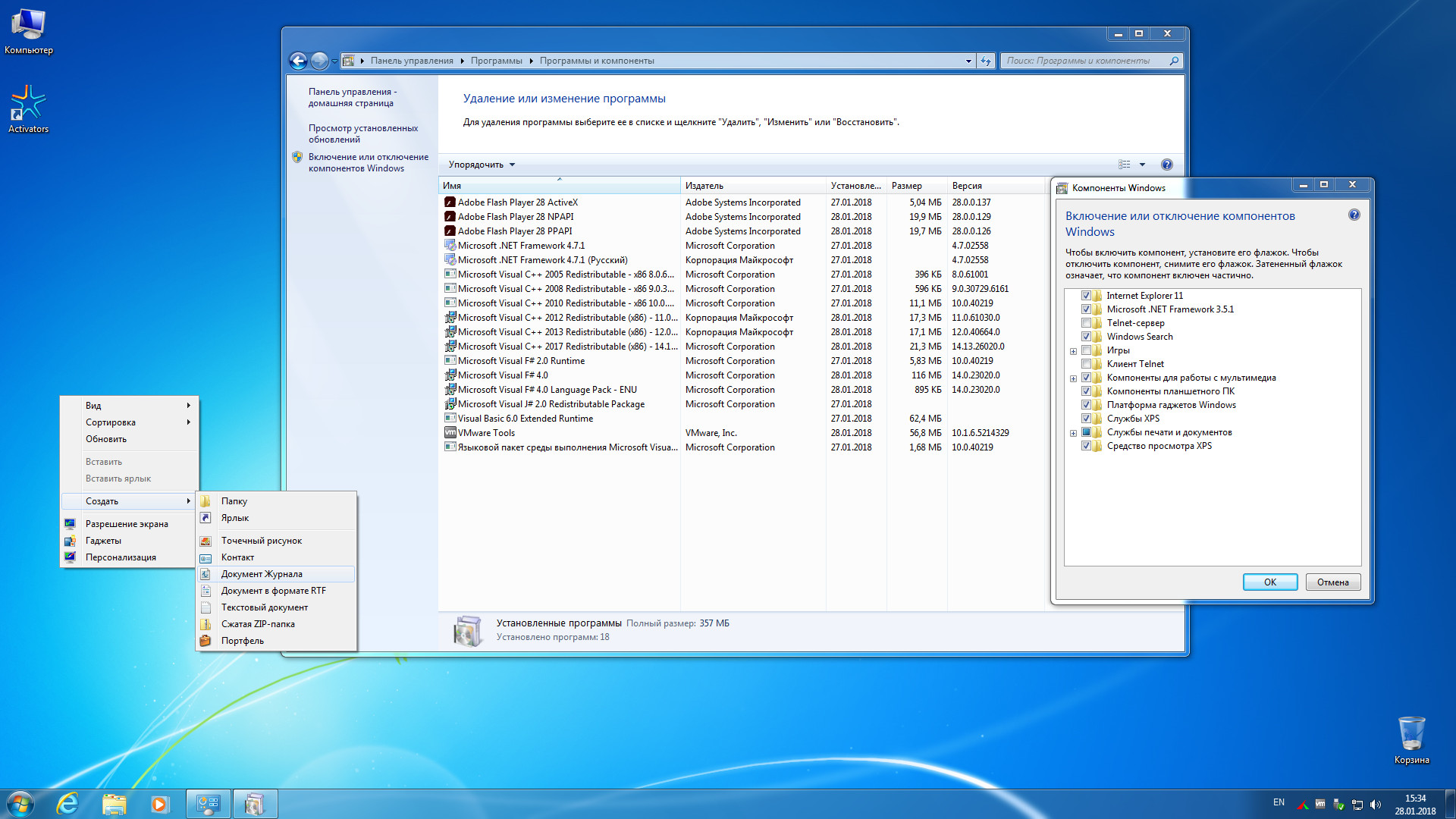This screenshot has width=1456, height=819.
Task: Uncheck the Windows Search component
Action: click(x=1086, y=337)
